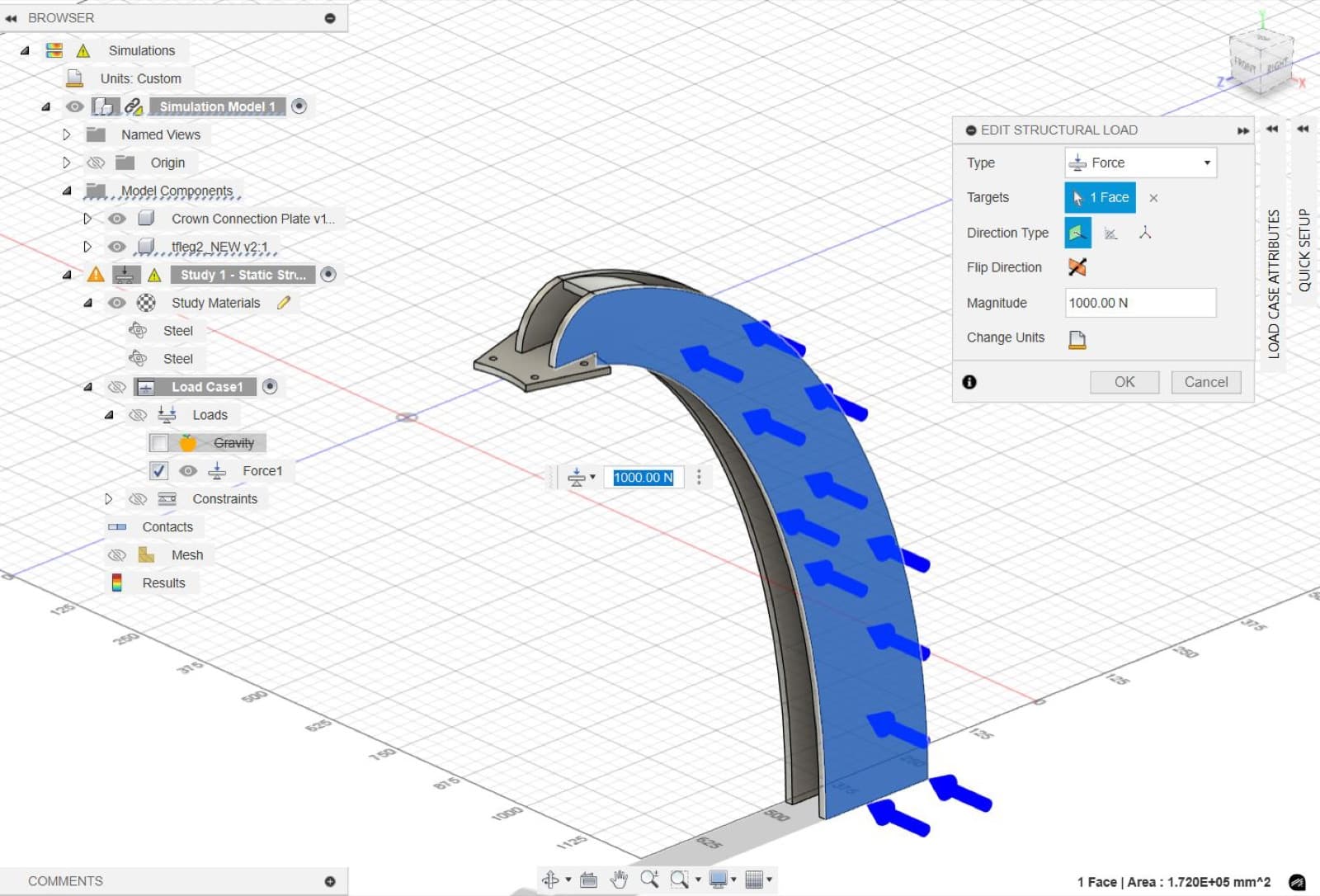Expand the Origin folder
This screenshot has width=1320, height=896.
tap(67, 163)
